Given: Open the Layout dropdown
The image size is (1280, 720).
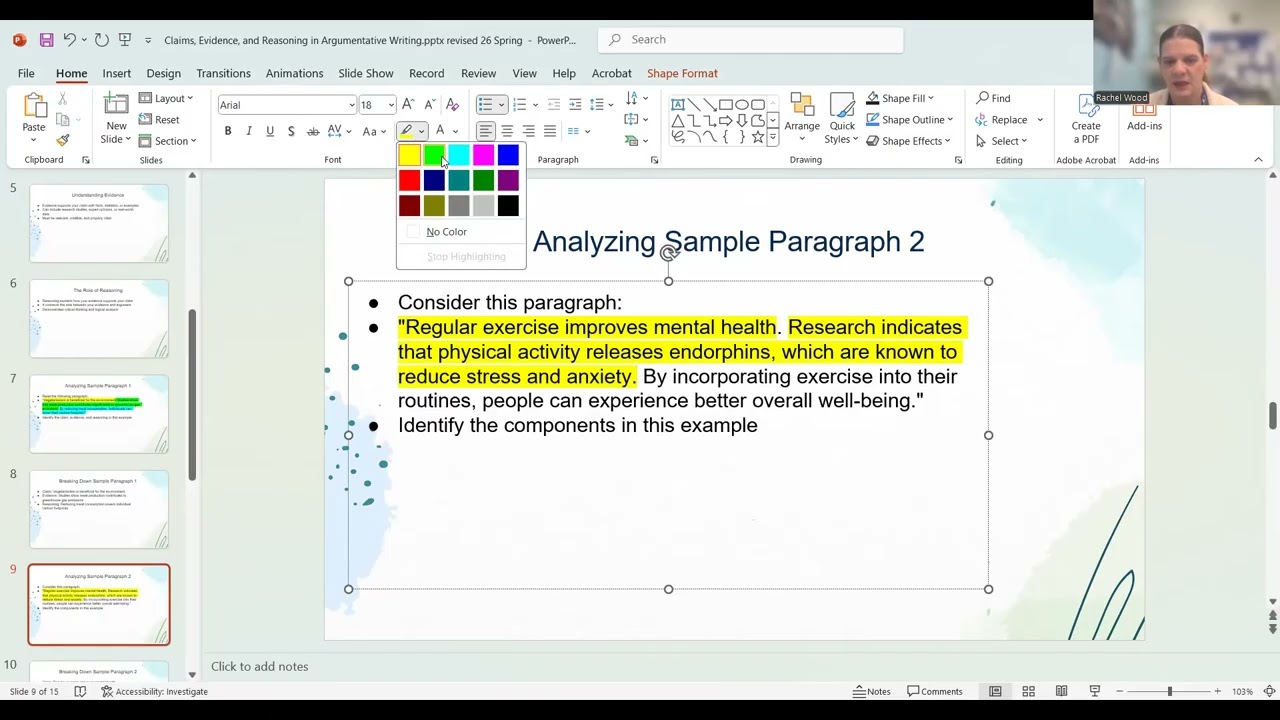Looking at the screenshot, I should click(x=166, y=98).
